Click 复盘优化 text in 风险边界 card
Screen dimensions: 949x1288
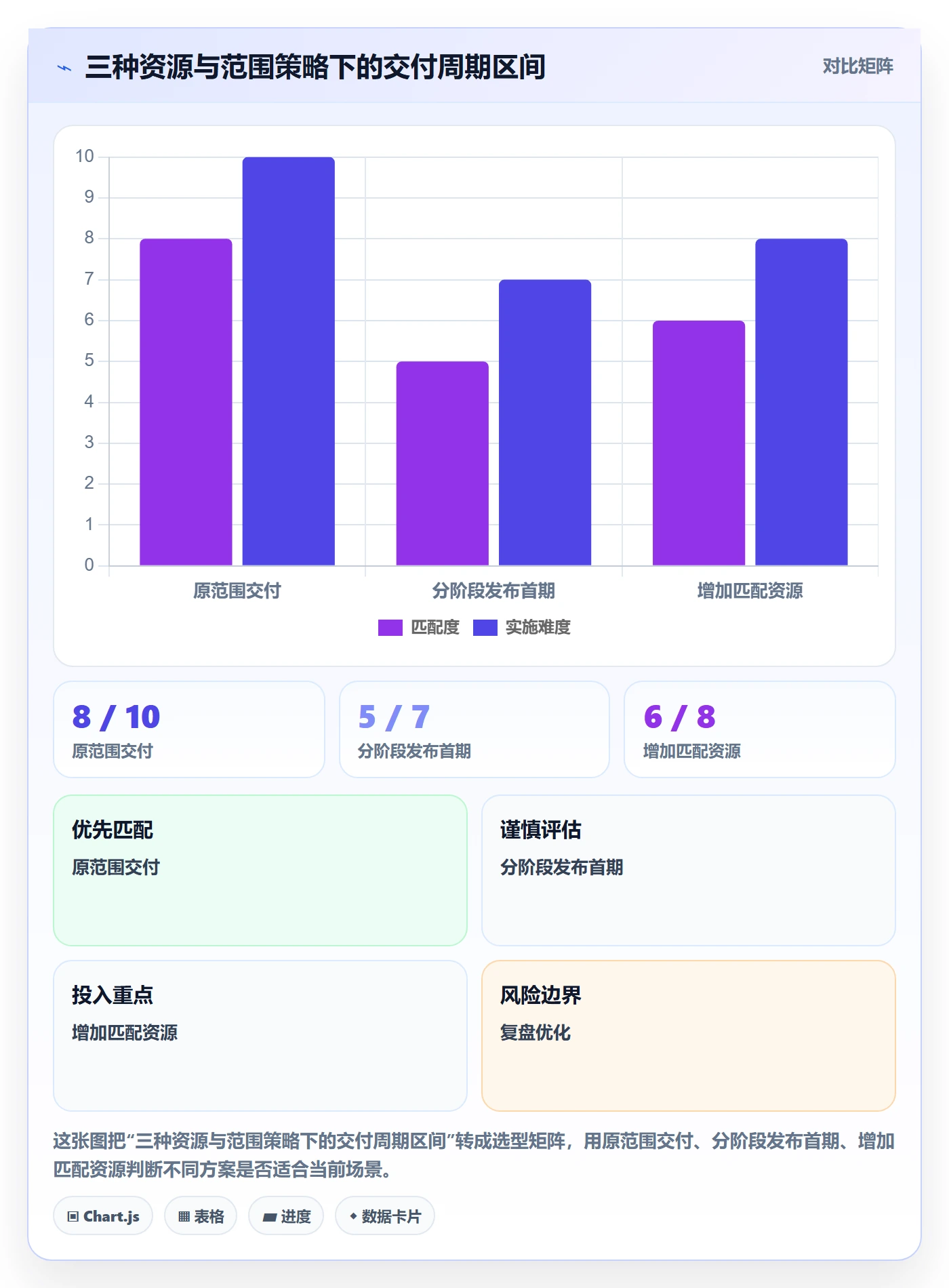click(x=536, y=1033)
